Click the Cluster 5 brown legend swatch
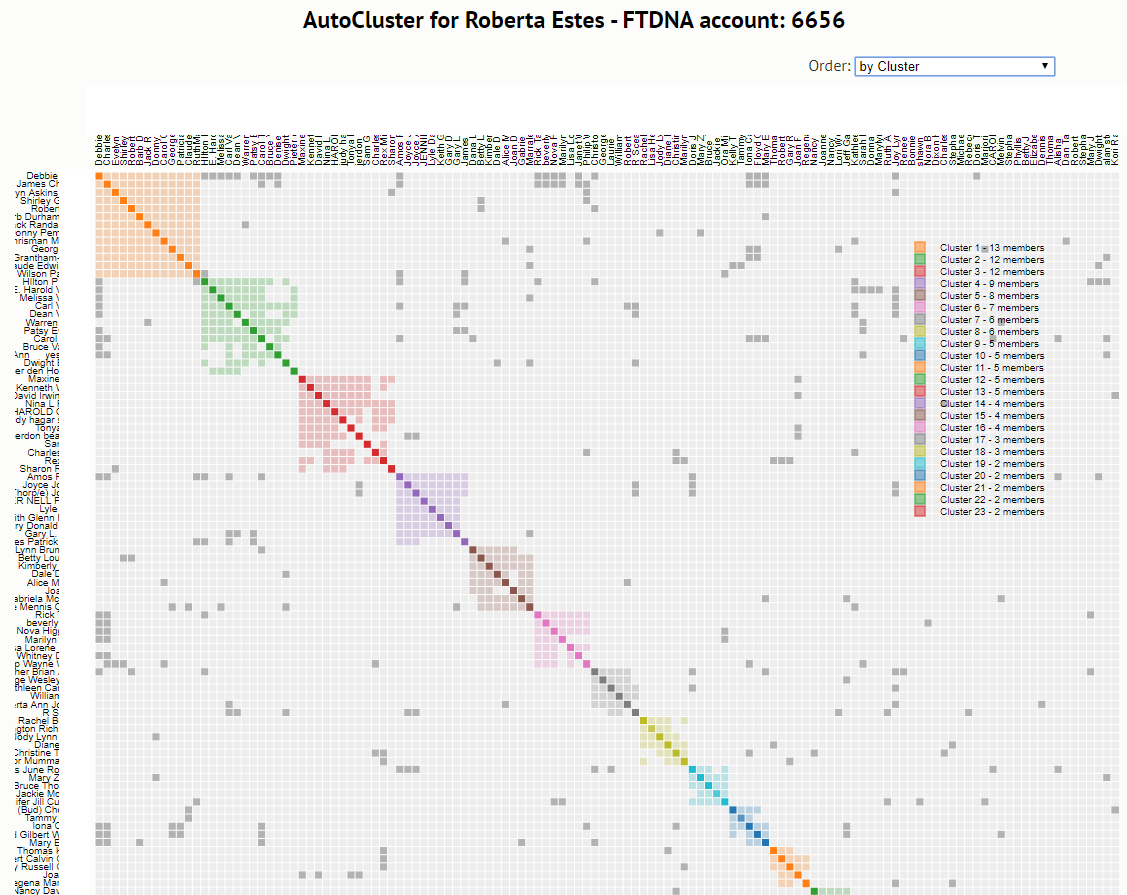This screenshot has width=1127, height=895. point(919,295)
